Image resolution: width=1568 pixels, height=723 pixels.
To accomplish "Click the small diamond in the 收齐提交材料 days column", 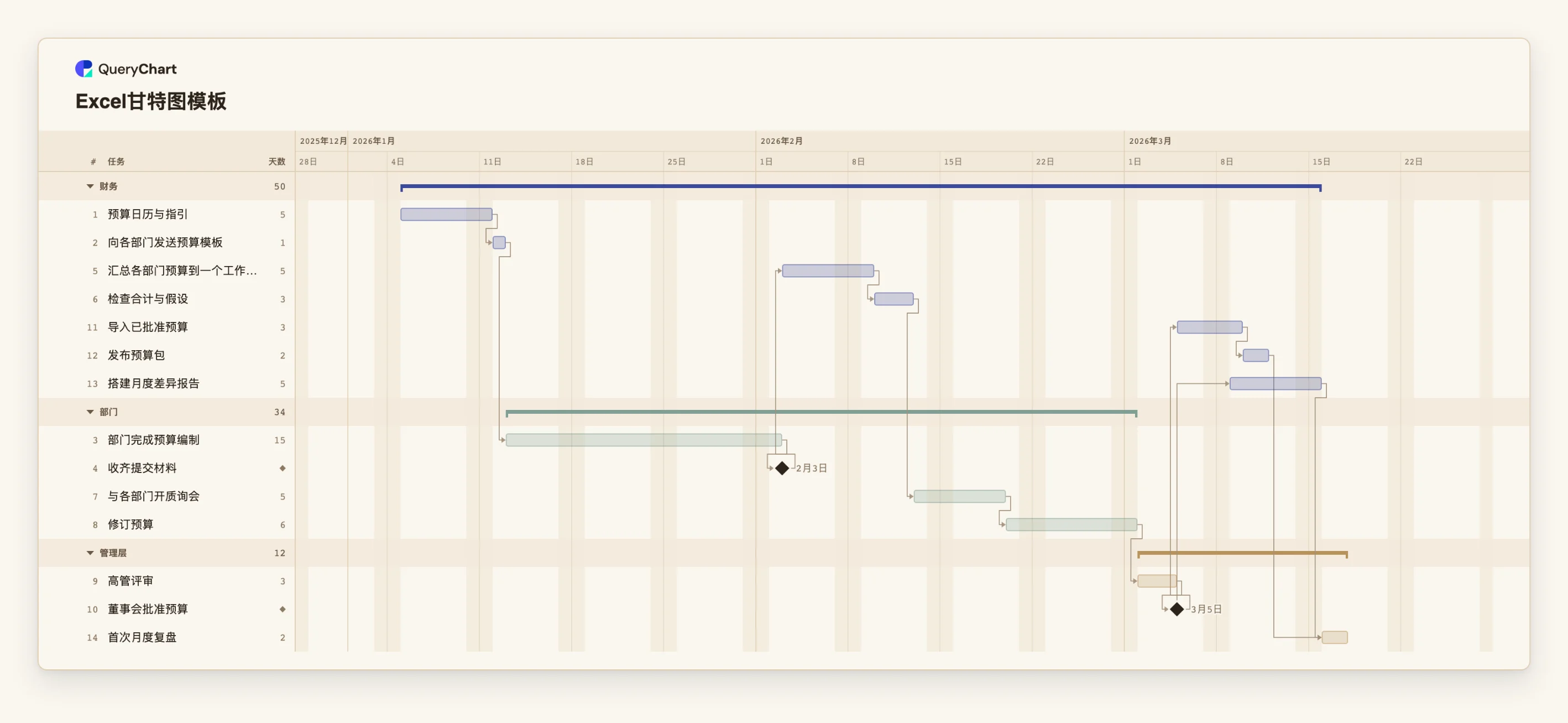I will pos(283,468).
